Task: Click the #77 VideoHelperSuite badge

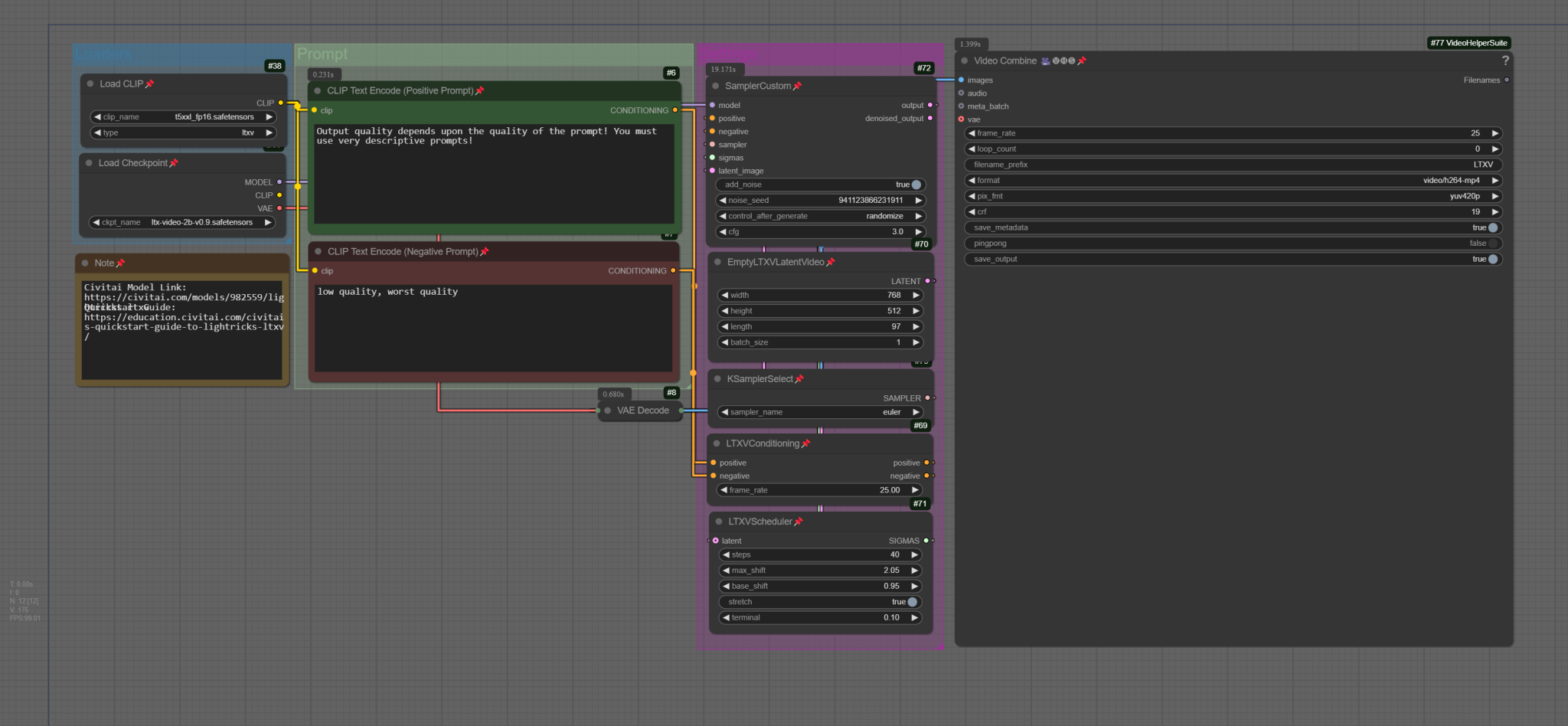Action: (1468, 44)
